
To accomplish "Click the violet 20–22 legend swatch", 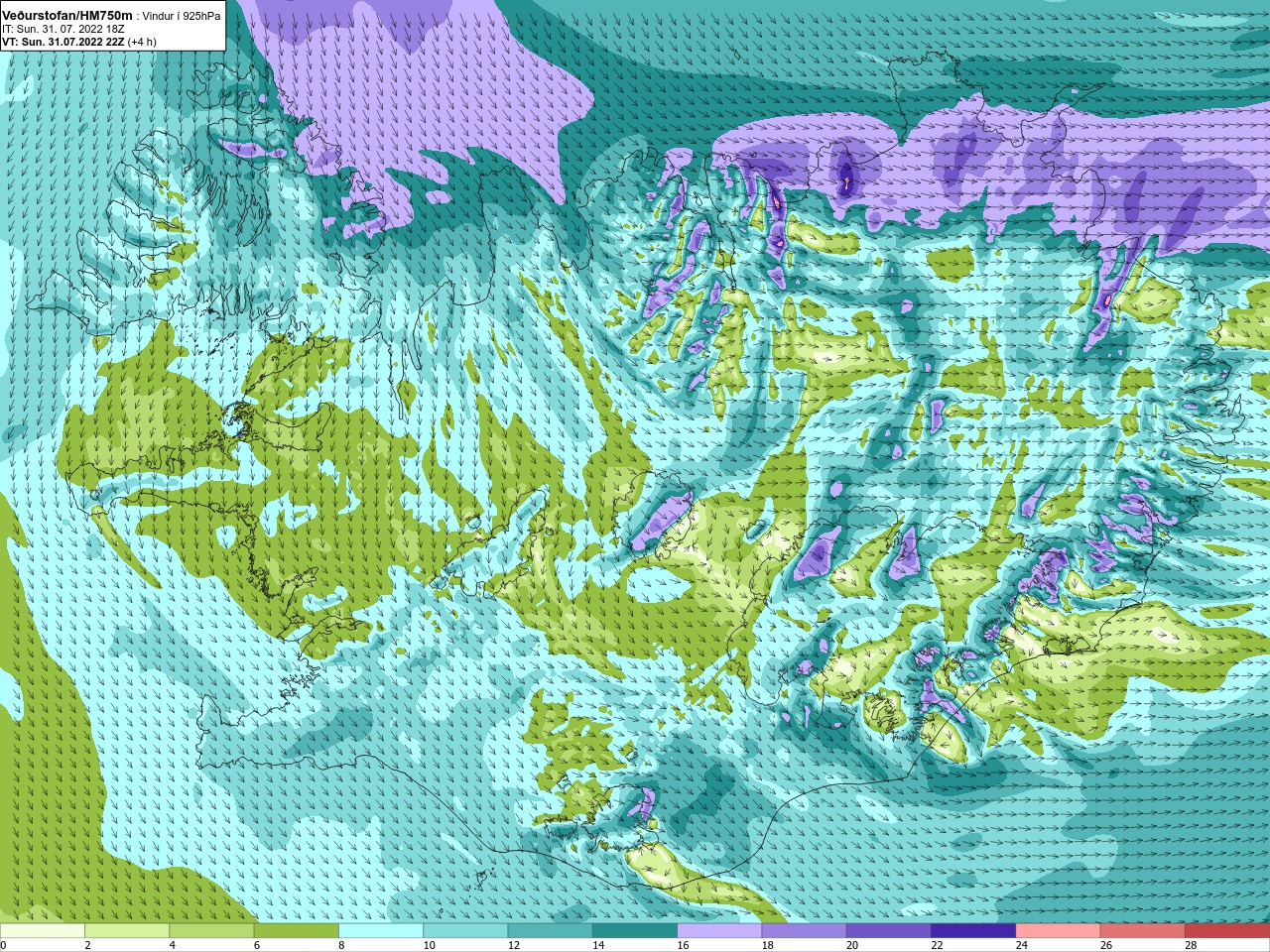I will coord(889,930).
